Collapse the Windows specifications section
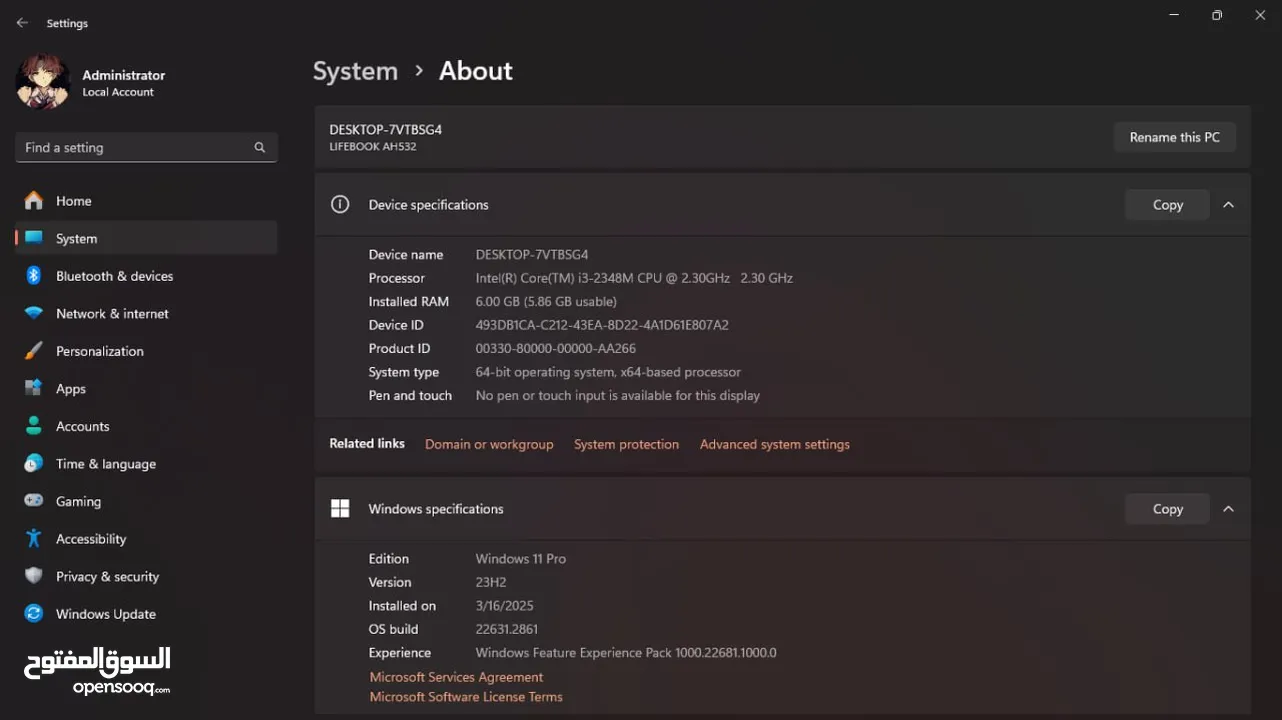 (x=1228, y=508)
